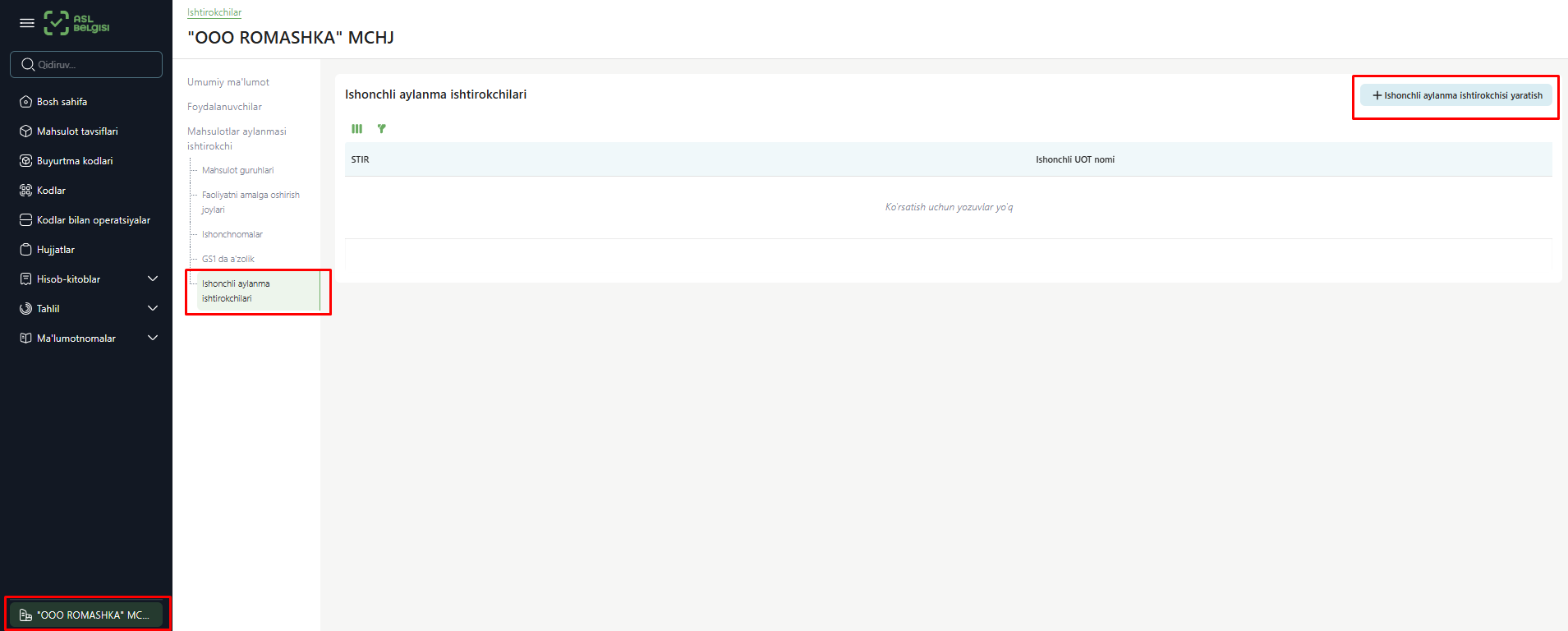The width and height of the screenshot is (1568, 631).
Task: Open Bosh sahifa home icon
Action: [x=26, y=102]
